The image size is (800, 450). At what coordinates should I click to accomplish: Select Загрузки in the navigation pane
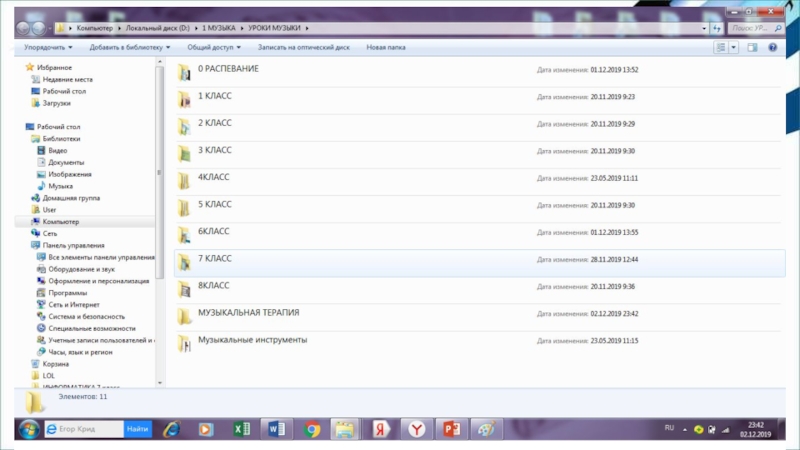click(x=56, y=103)
